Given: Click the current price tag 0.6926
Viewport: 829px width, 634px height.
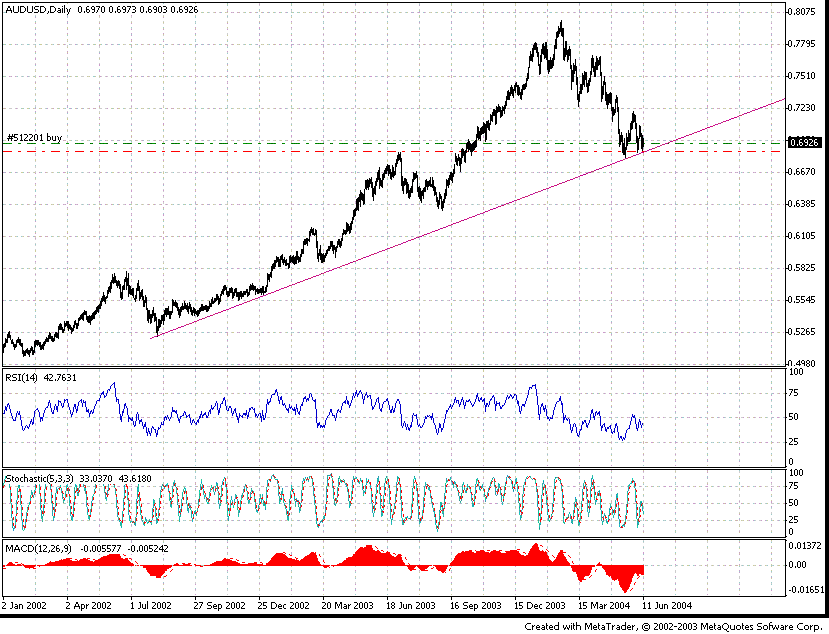Looking at the screenshot, I should (x=805, y=142).
